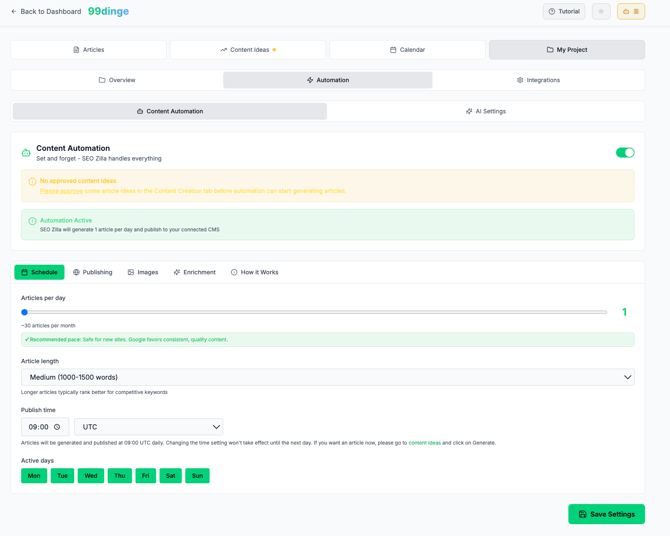Image resolution: width=670 pixels, height=536 pixels.
Task: Open the Tutorial help button
Action: [x=564, y=12]
